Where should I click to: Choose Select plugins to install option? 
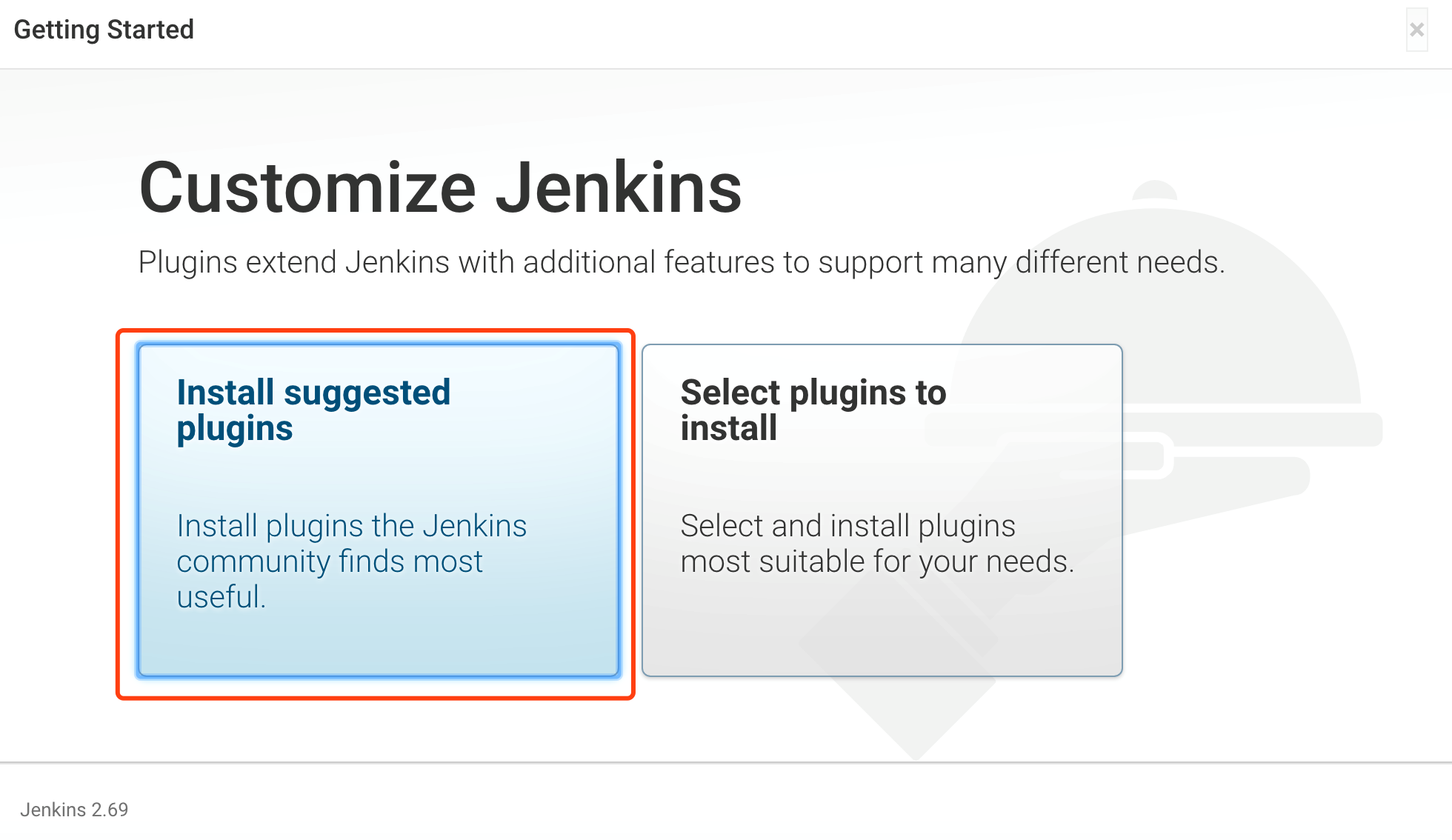pos(882,510)
